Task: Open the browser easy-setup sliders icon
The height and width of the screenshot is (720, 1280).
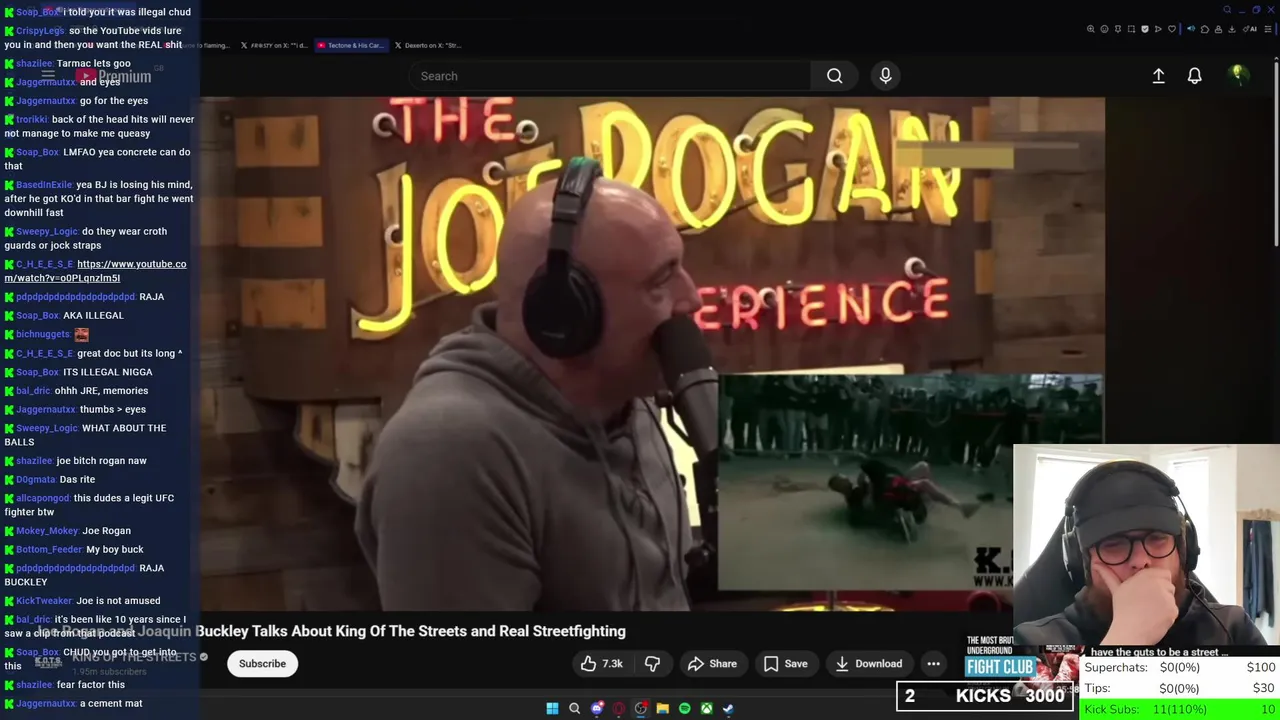Action: 1268,29
